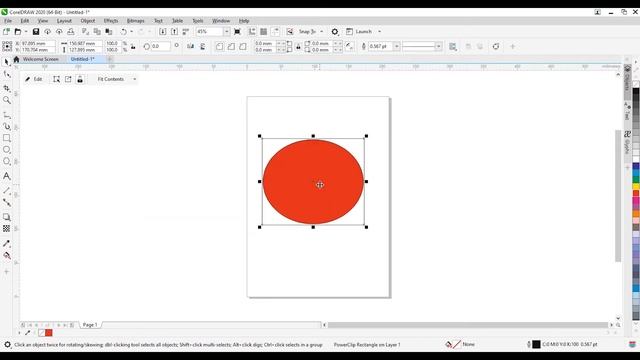Viewport: 640px width, 360px height.
Task: Click the Options gear icon
Action: click(335, 31)
